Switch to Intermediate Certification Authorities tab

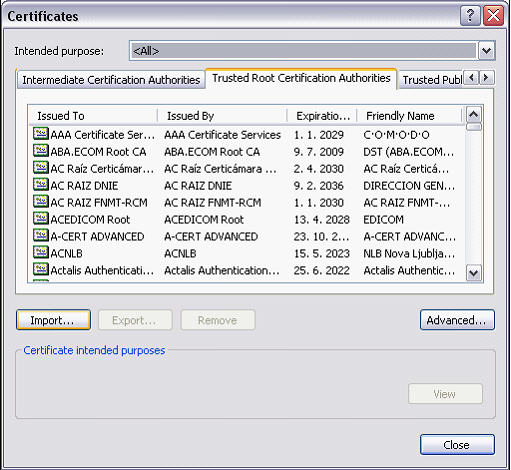[x=111, y=80]
